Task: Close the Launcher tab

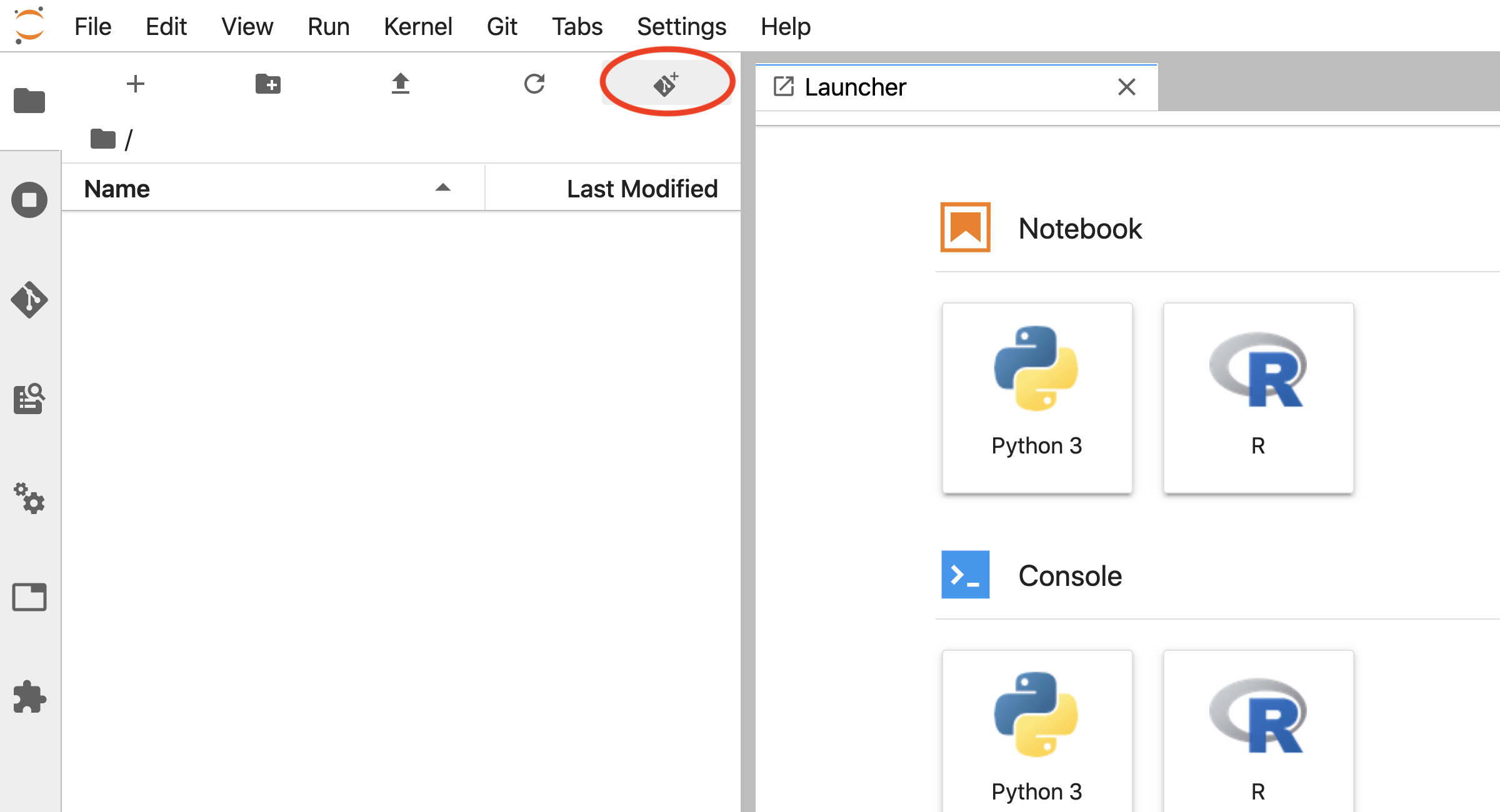Action: (x=1127, y=87)
